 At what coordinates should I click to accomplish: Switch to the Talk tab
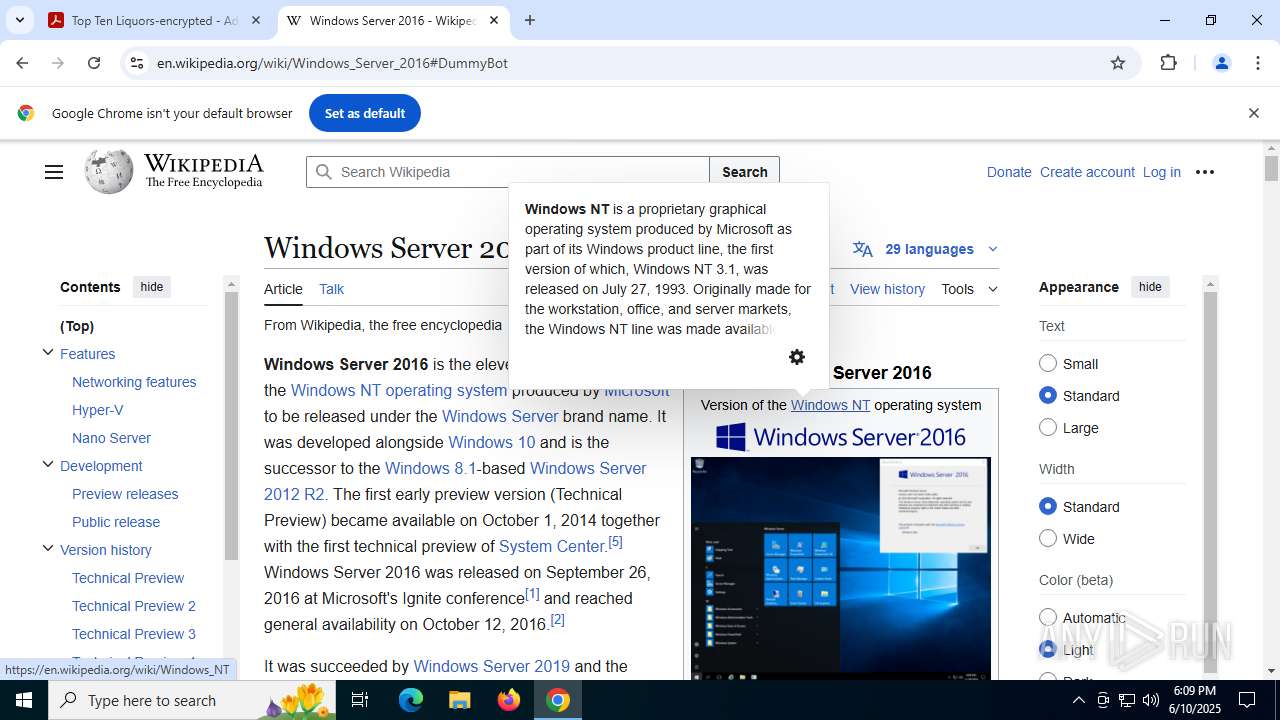tap(331, 289)
